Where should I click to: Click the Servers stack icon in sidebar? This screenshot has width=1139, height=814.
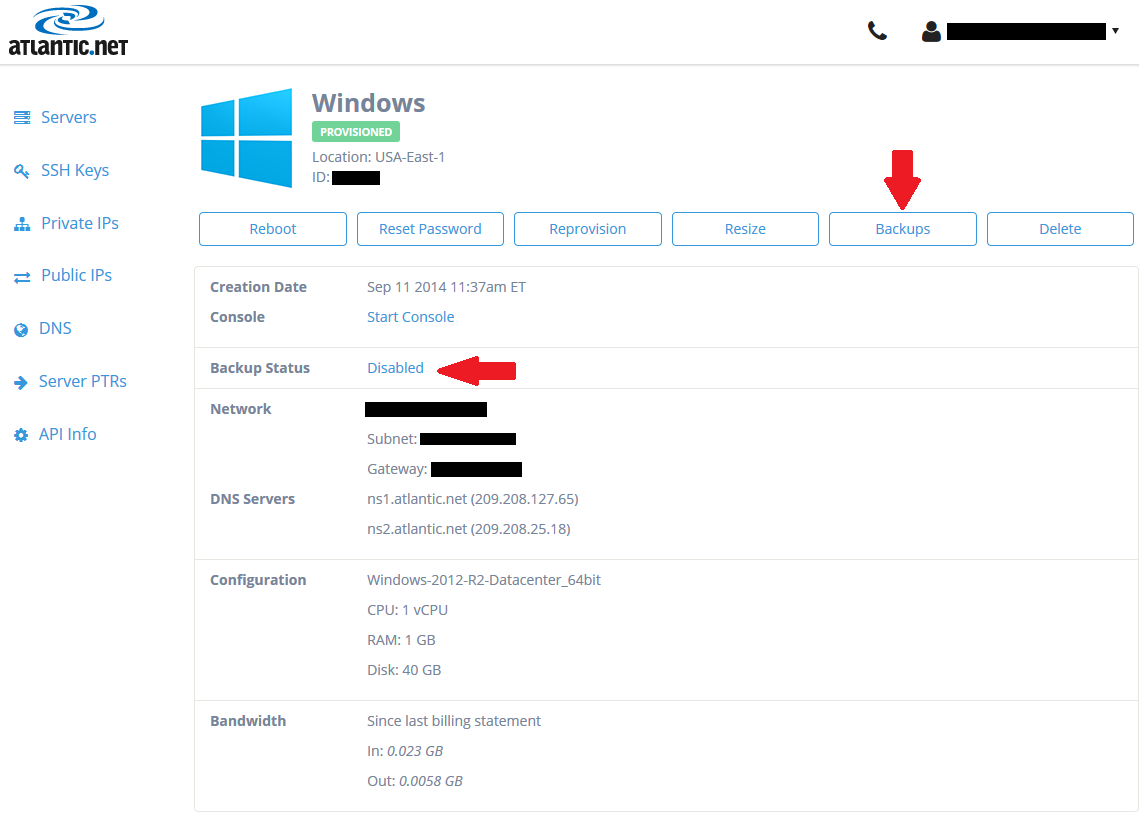[x=23, y=118]
